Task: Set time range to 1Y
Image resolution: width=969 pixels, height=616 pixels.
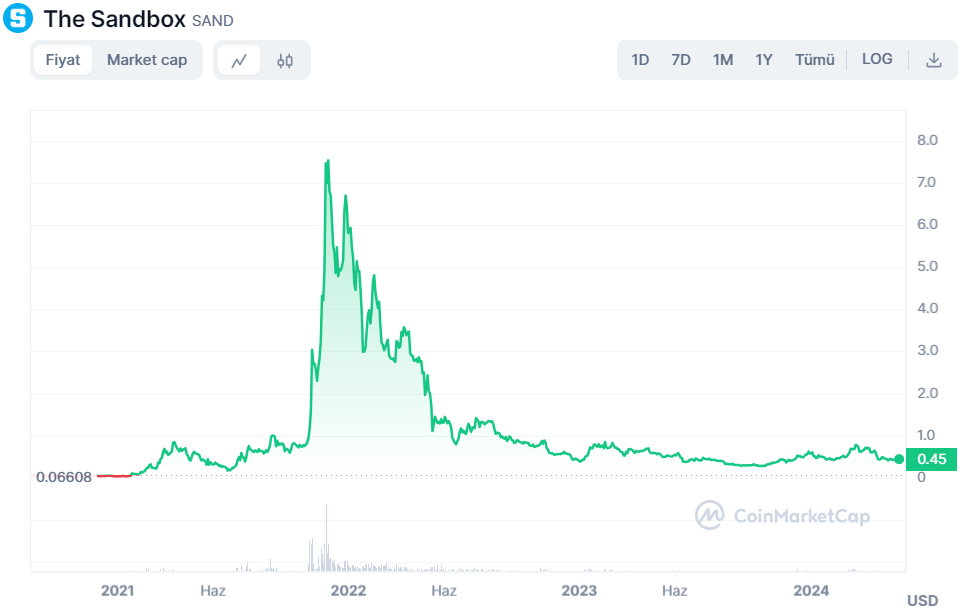Action: click(764, 60)
